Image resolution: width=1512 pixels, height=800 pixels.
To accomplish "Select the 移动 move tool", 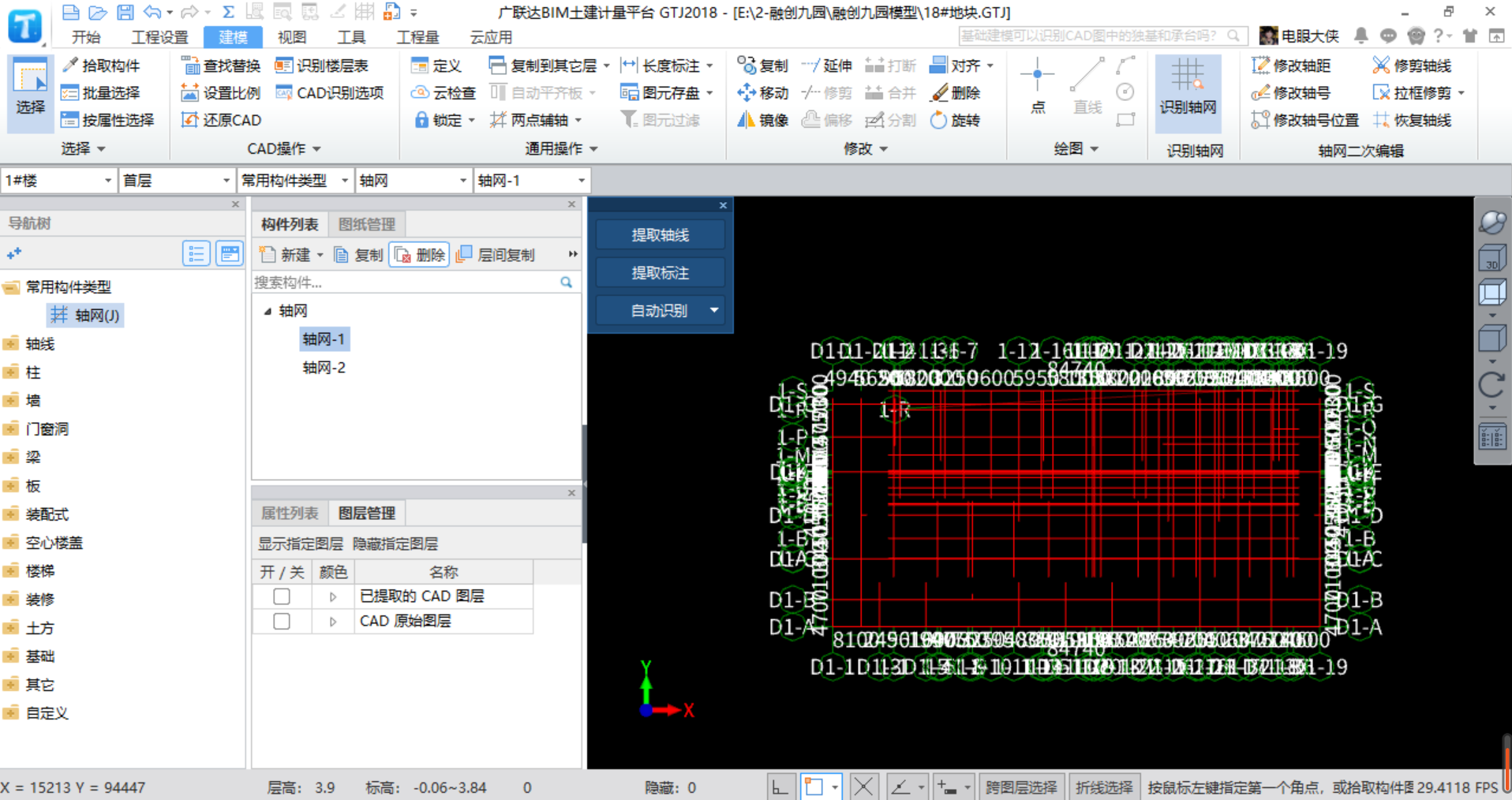I will 763,93.
